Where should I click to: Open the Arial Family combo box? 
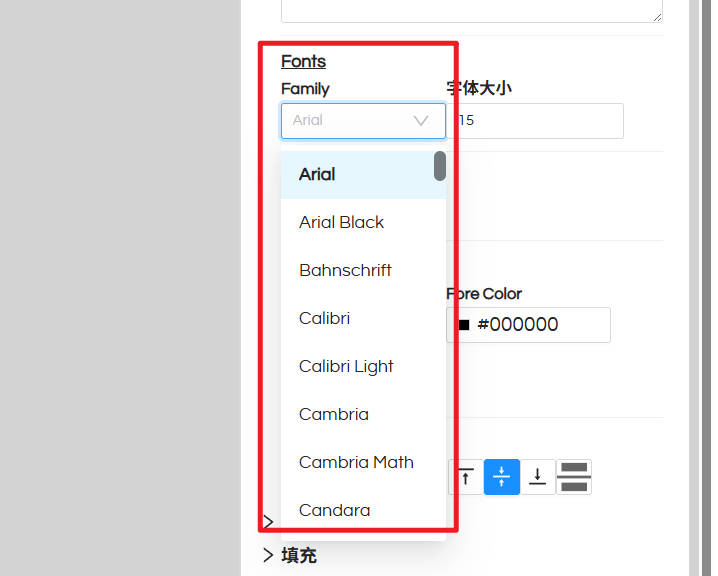tap(363, 121)
